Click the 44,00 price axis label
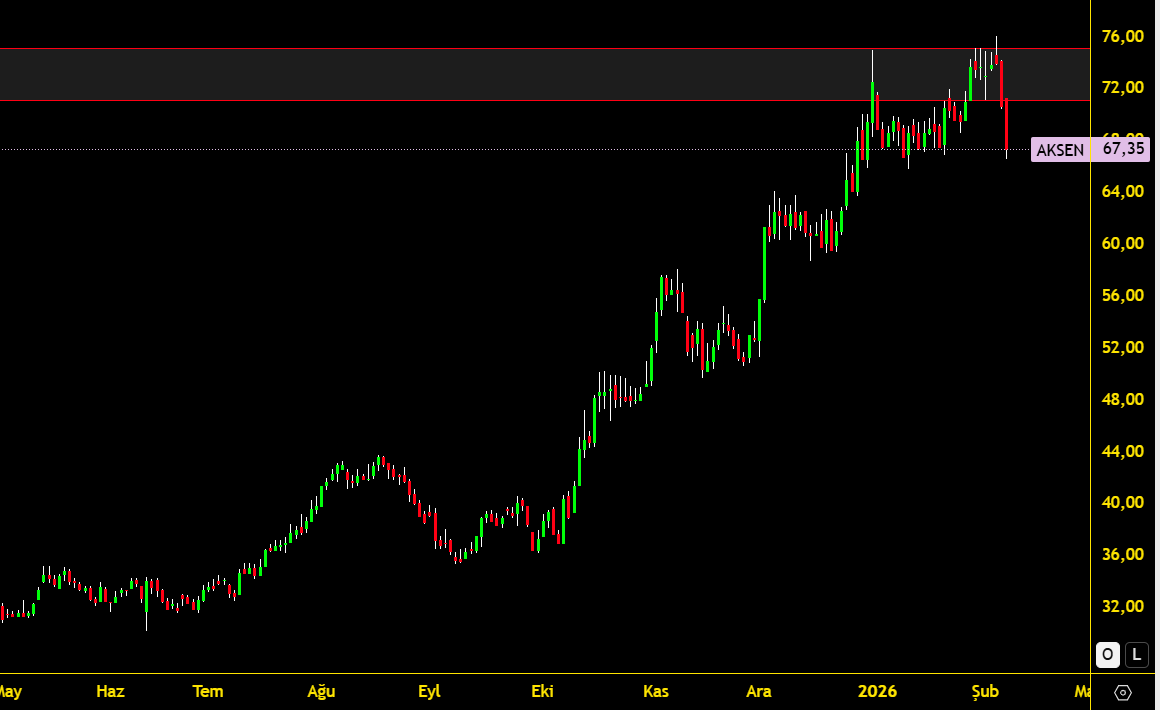This screenshot has height=710, width=1160. 1122,451
